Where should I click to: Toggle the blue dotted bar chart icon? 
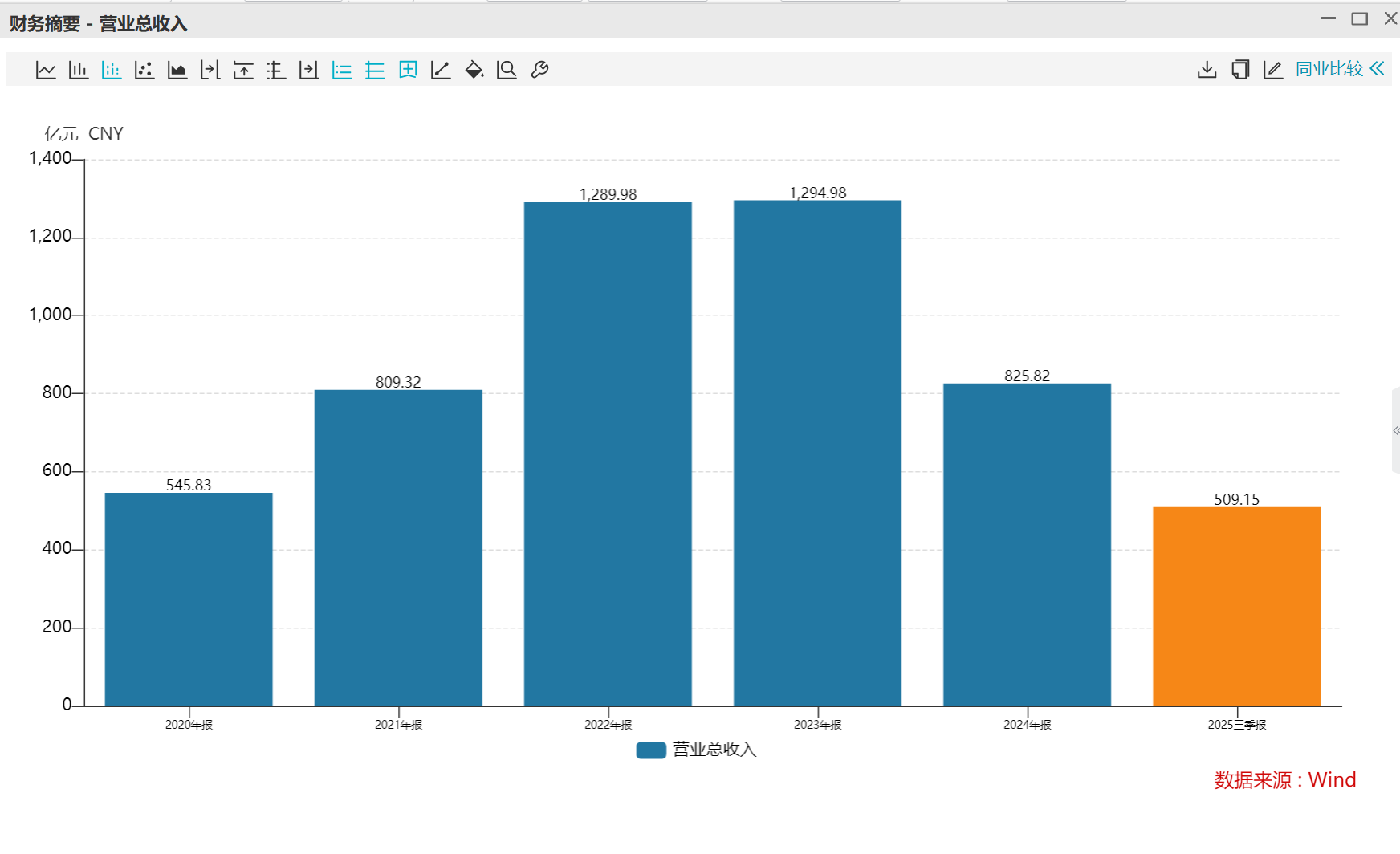(x=112, y=70)
